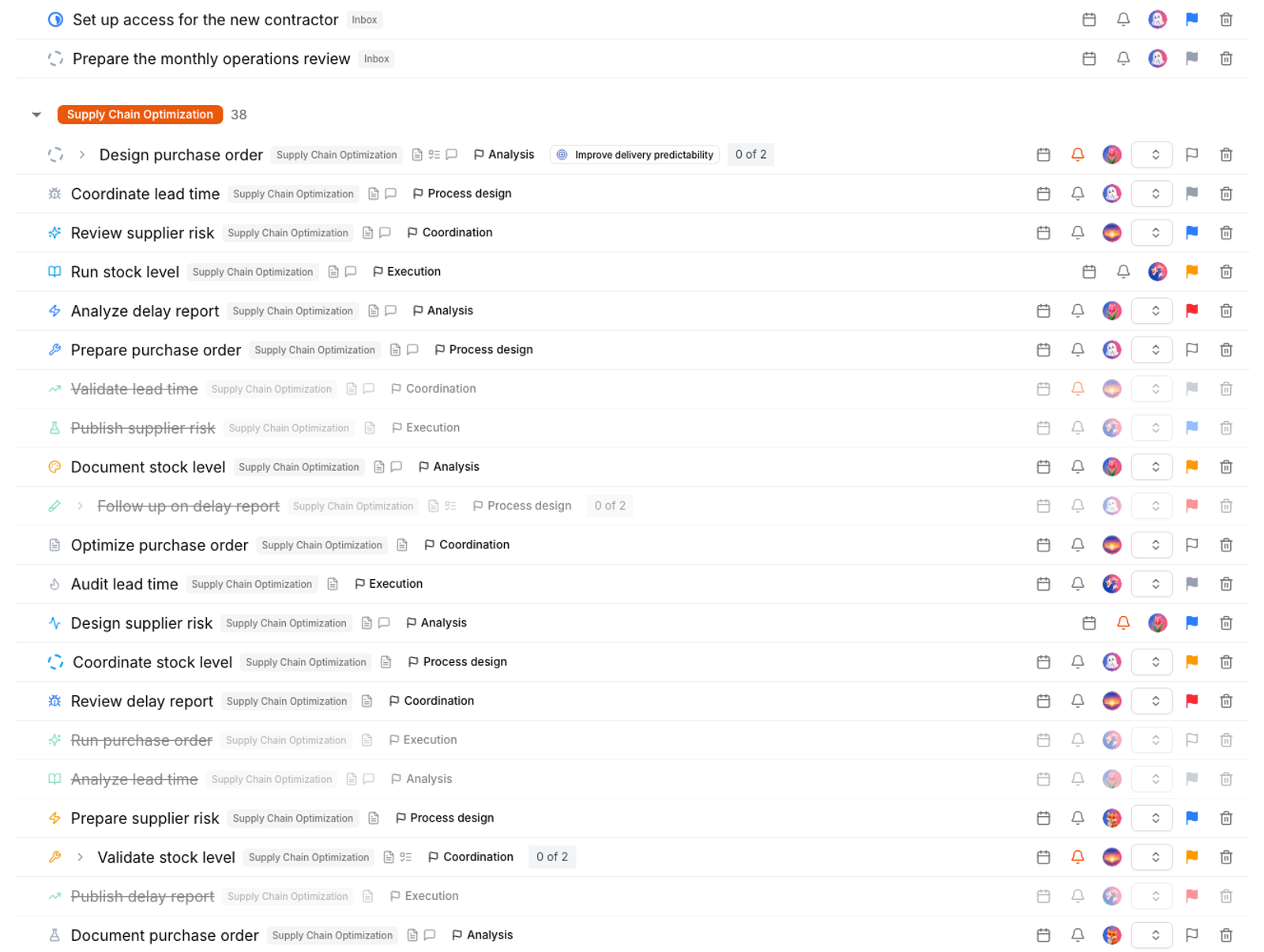The width and height of the screenshot is (1264, 952).
Task: Toggle completed status of 'Validate lead time'
Action: [55, 389]
